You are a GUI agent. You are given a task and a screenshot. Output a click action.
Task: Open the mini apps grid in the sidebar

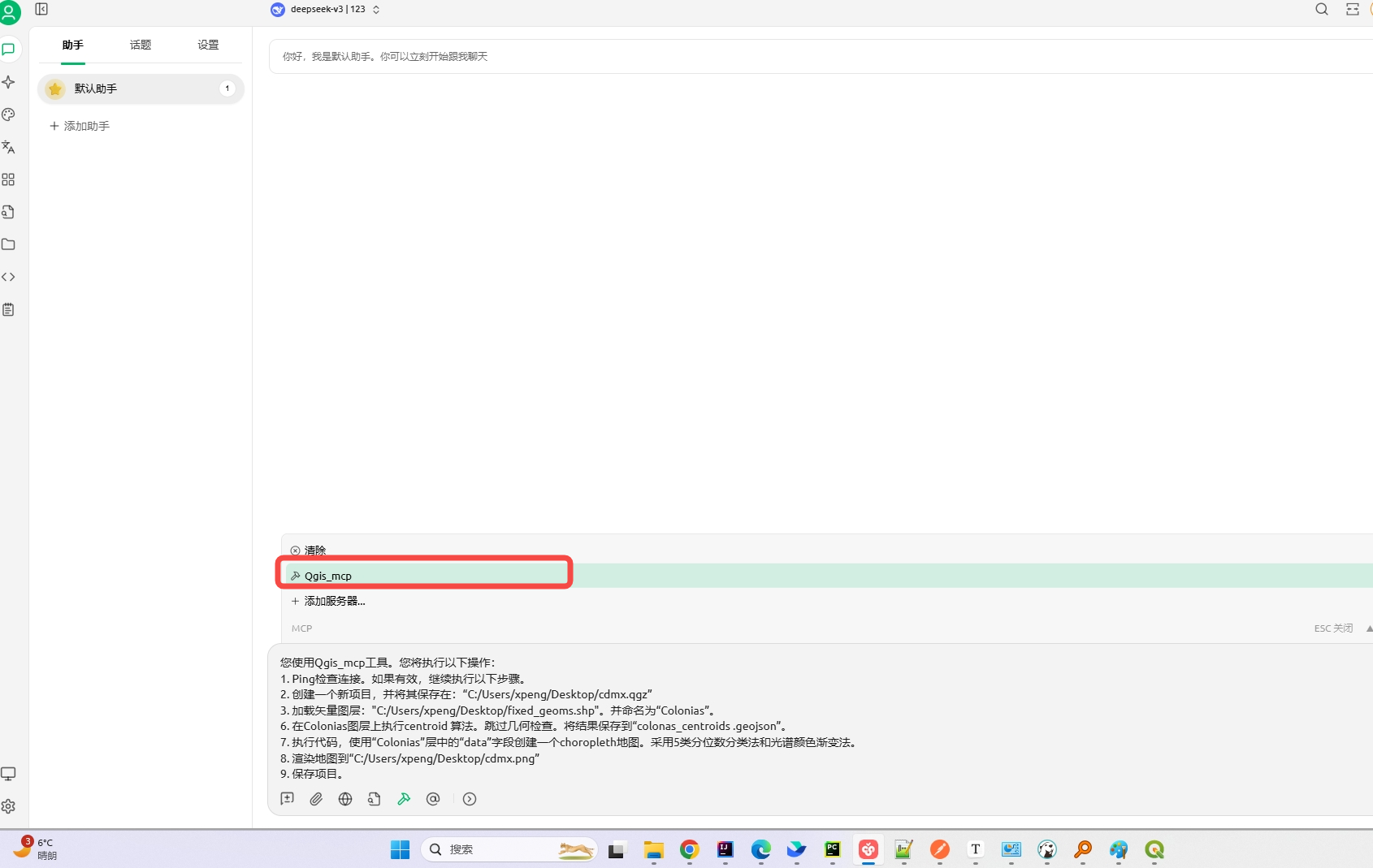pos(9,179)
